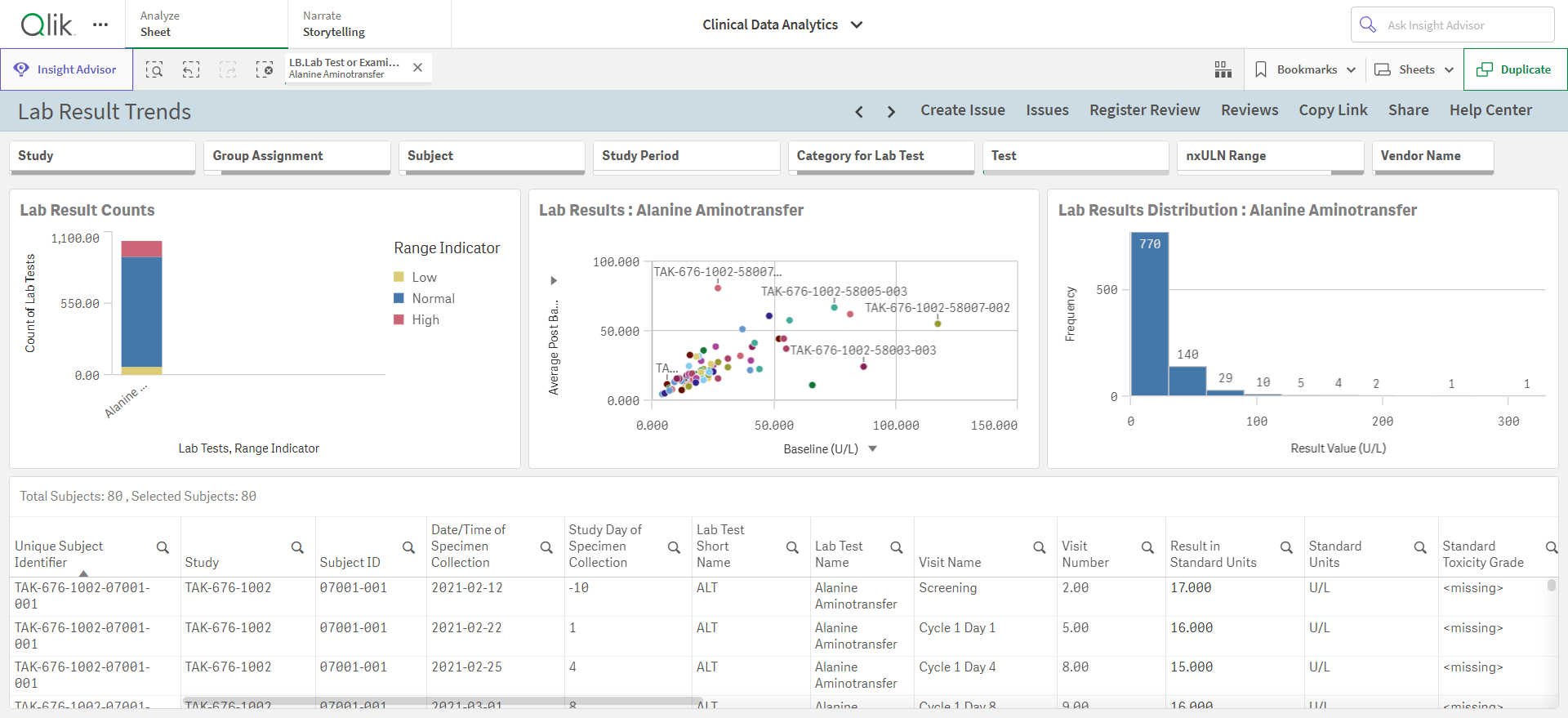Expand the Average Post Baseline axis arrow
Image resolution: width=1568 pixels, height=718 pixels.
point(554,280)
